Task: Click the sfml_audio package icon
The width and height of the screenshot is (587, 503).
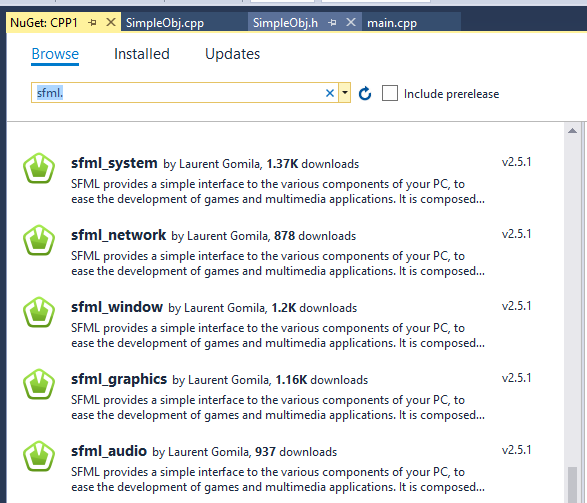Action: tap(39, 456)
